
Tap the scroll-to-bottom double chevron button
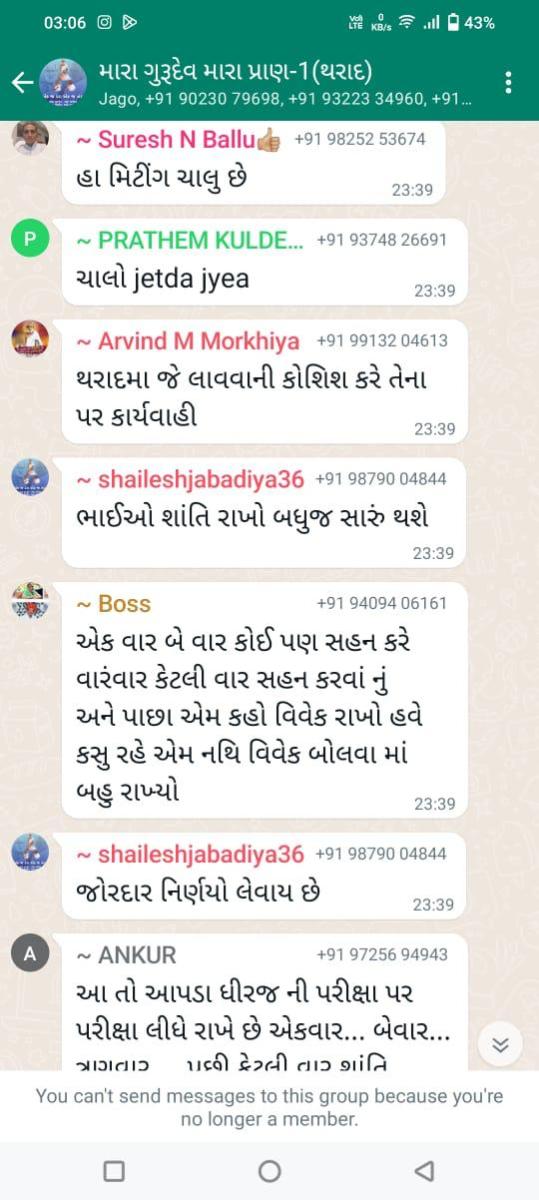[501, 1045]
